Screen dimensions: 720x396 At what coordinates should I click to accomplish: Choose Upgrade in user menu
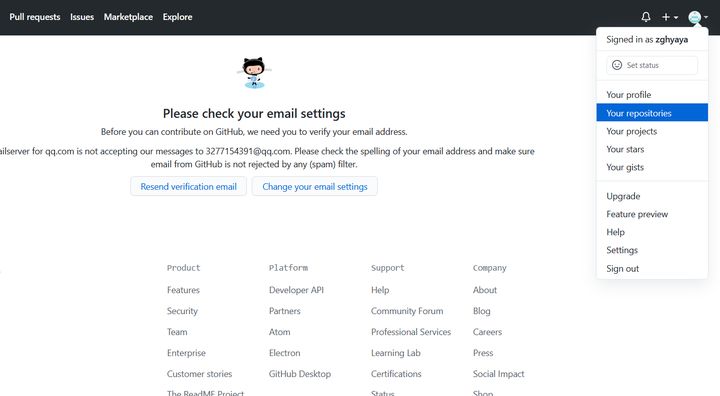652,196
